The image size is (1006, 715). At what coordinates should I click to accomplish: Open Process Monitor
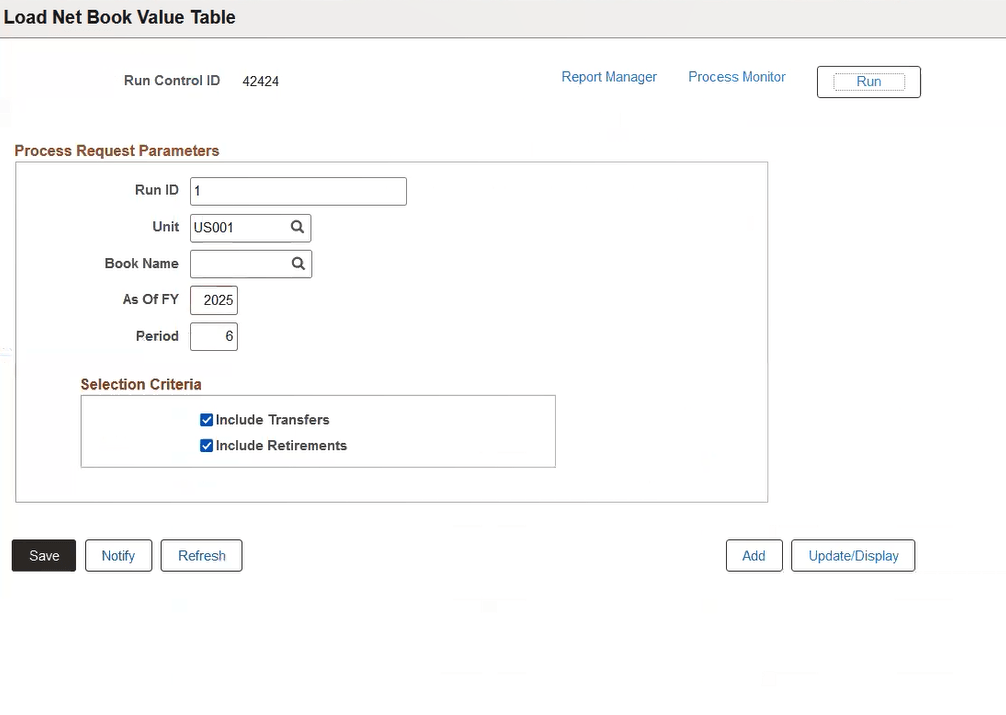[736, 76]
